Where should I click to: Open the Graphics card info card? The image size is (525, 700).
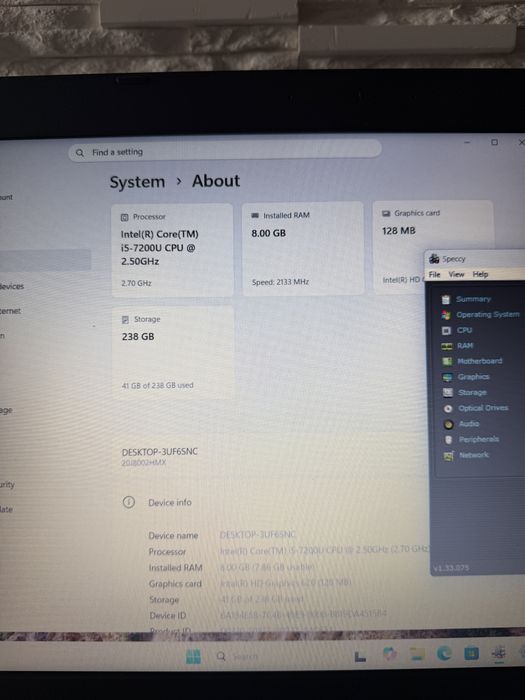433,247
